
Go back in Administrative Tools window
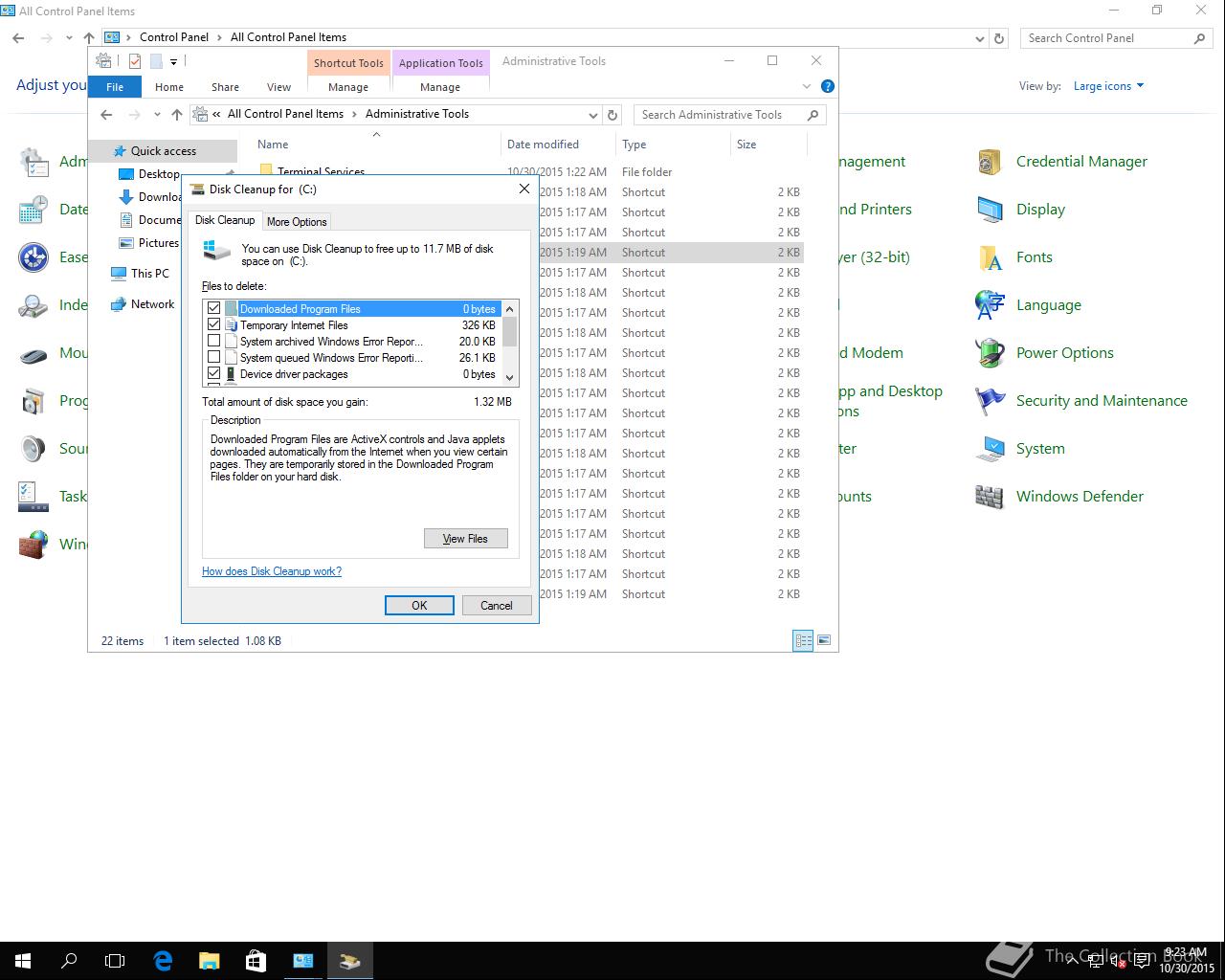(x=106, y=115)
